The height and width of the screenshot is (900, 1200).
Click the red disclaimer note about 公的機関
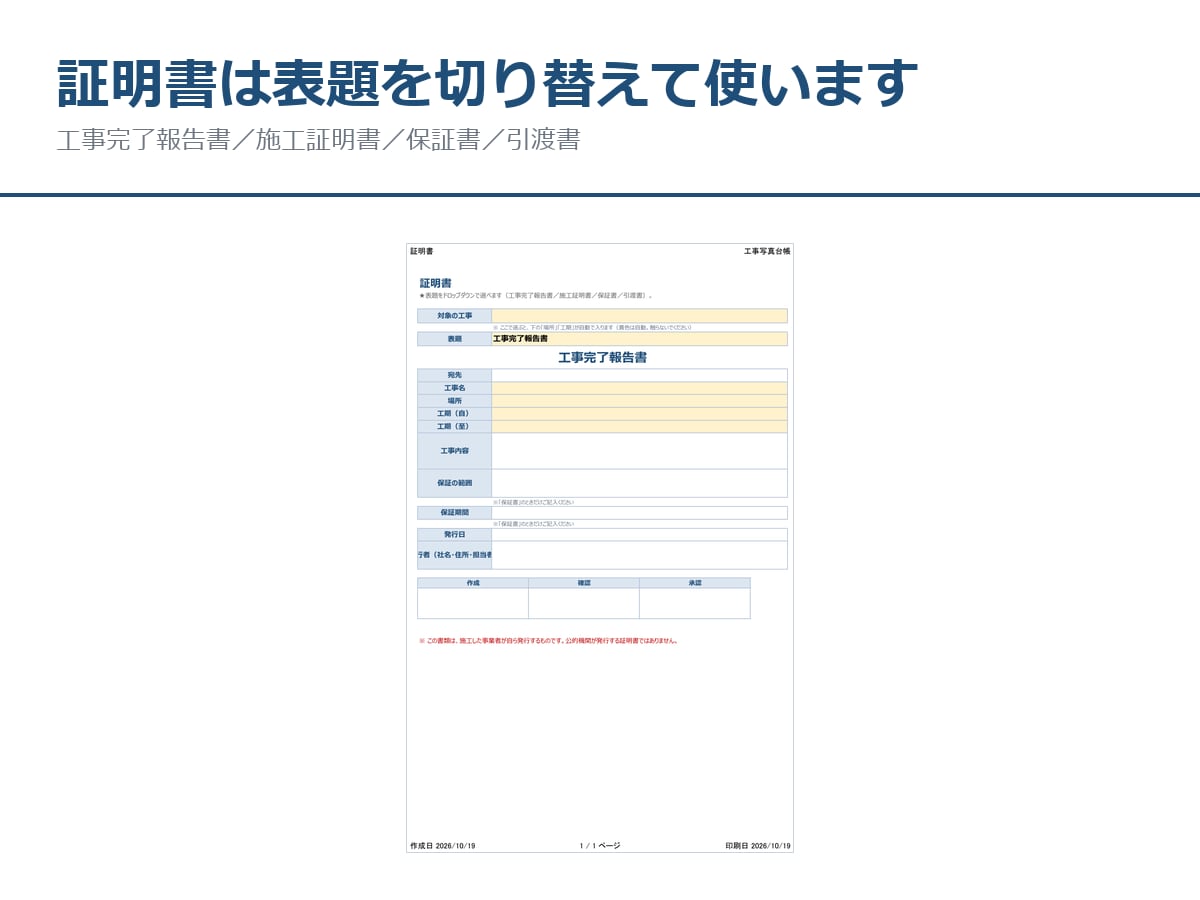(x=548, y=641)
